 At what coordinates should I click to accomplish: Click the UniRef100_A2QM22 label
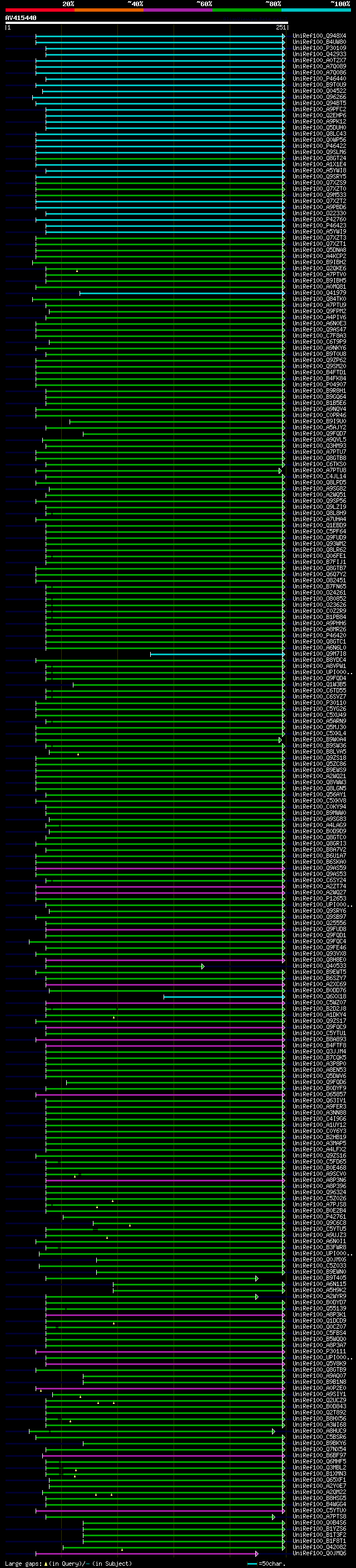point(319,1492)
